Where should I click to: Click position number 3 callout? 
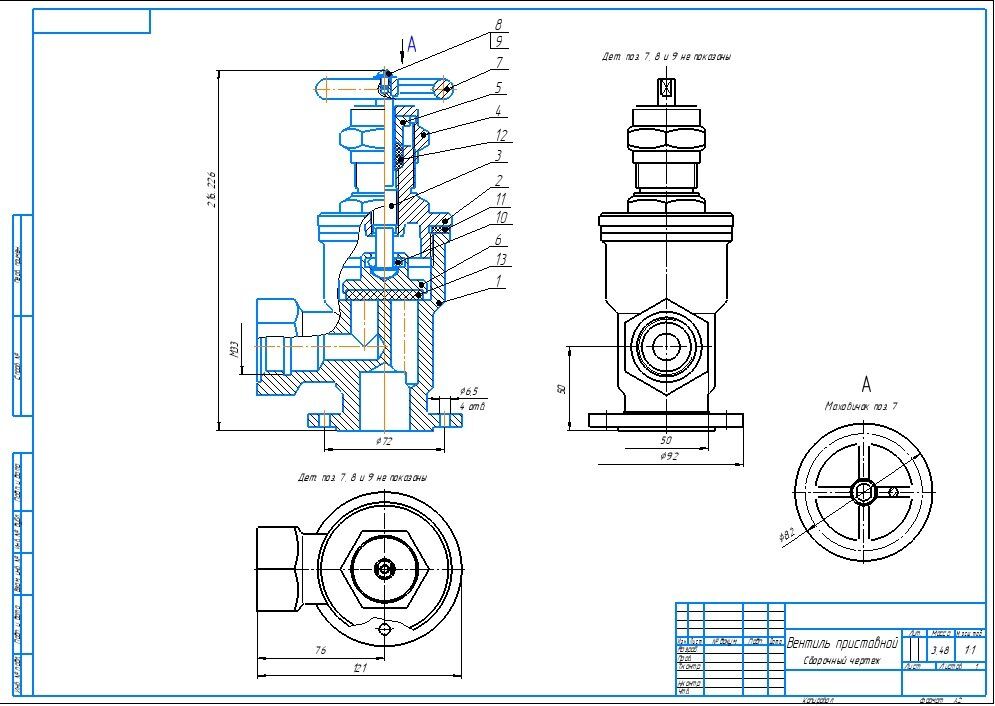click(499, 155)
